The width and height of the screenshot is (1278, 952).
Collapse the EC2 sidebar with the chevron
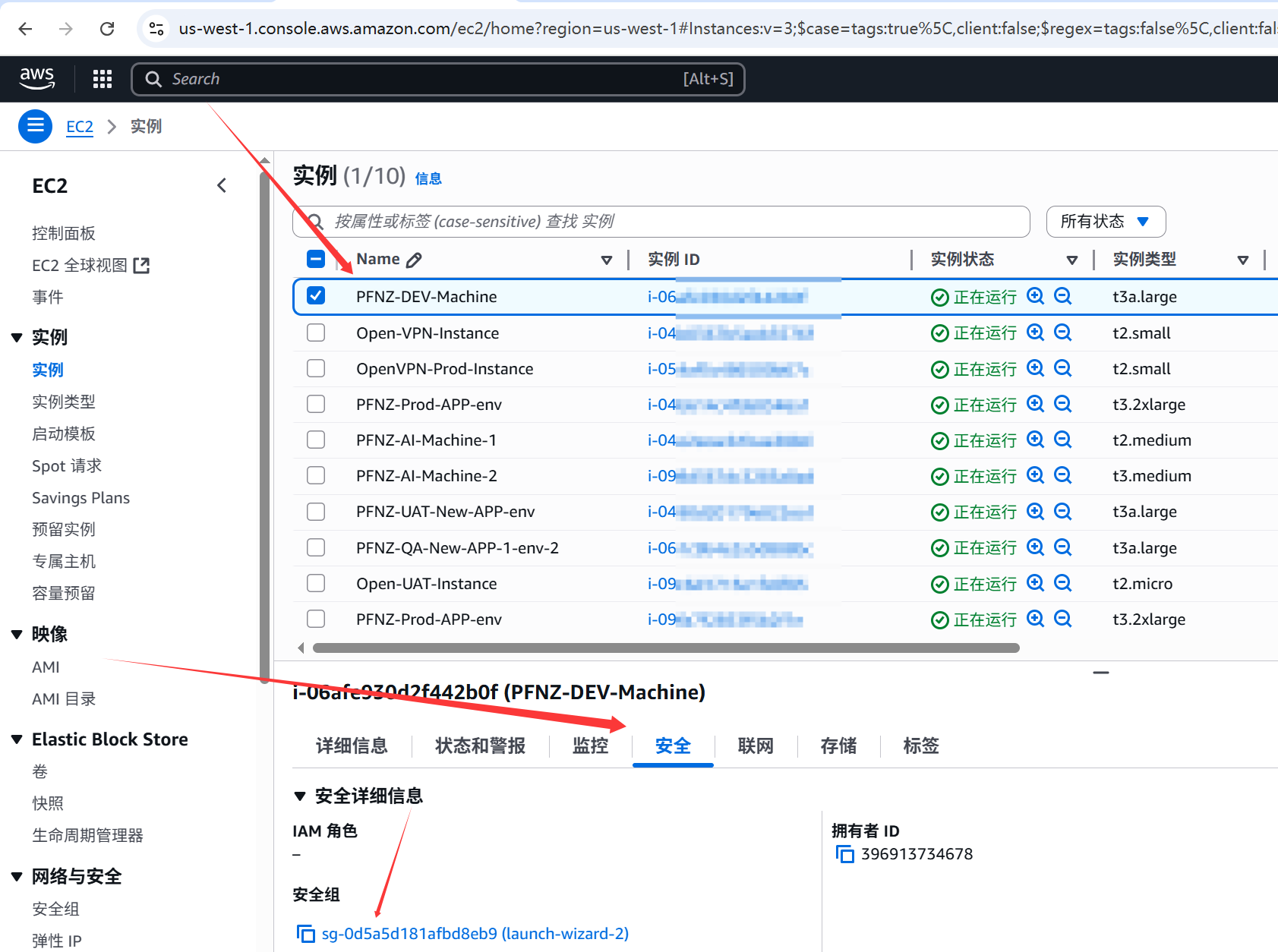click(222, 185)
